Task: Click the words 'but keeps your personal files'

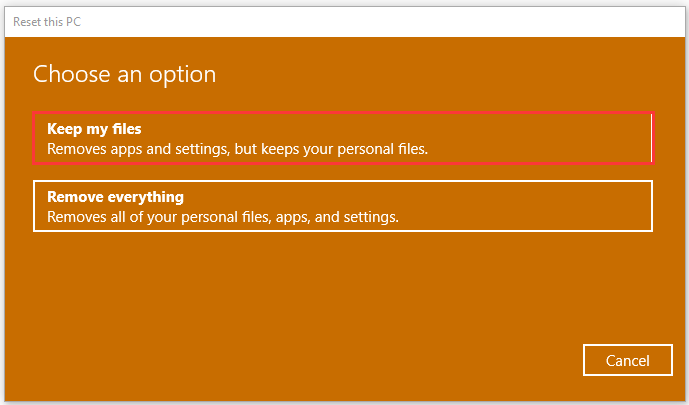Action: pyautogui.click(x=331, y=149)
